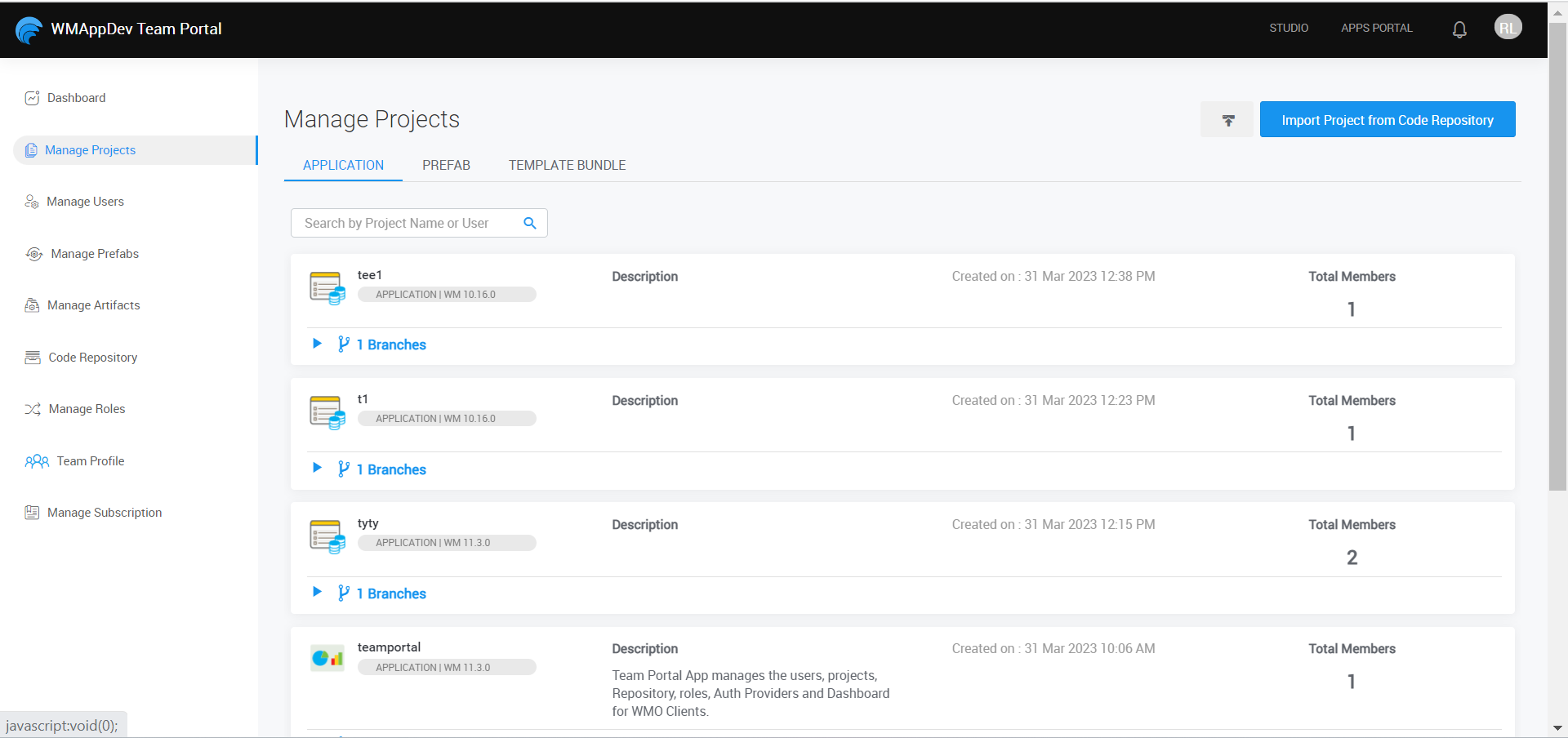Viewport: 1568px width, 738px height.
Task: Open the TEMPLATE BUNDLE tab
Action: (x=567, y=165)
